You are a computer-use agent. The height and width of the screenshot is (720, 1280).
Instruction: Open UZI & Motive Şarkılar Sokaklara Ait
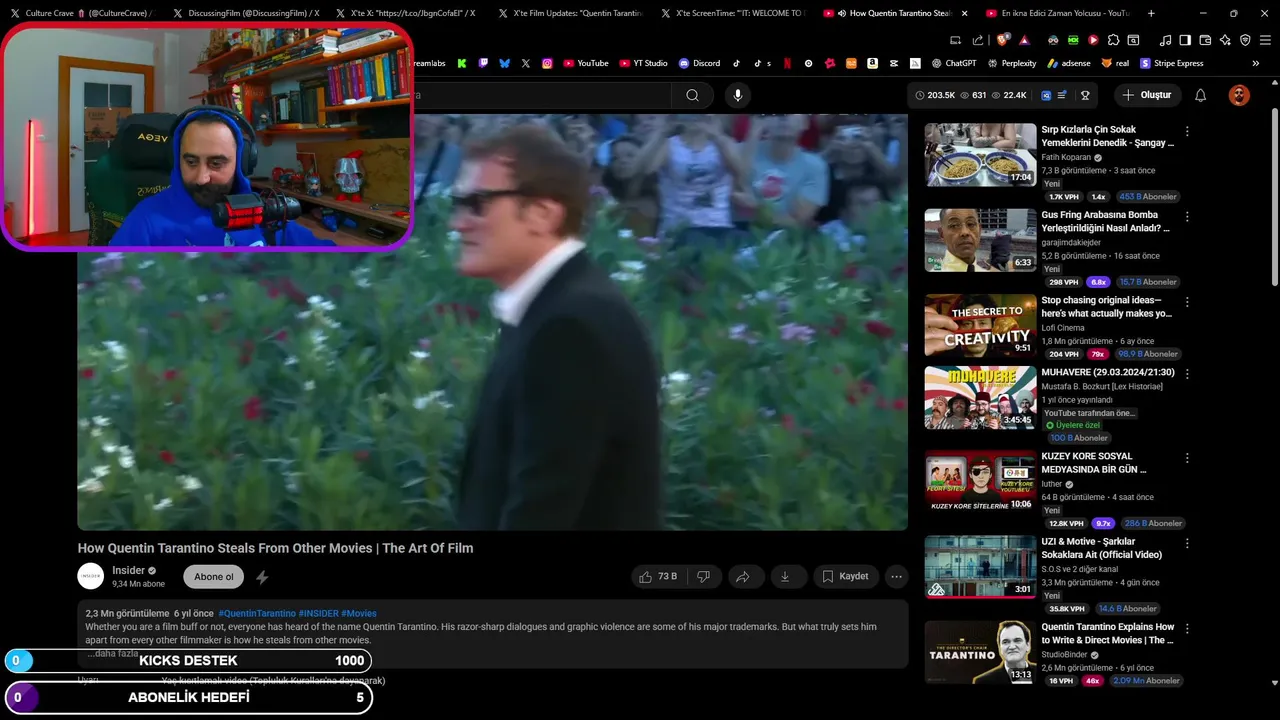click(1101, 548)
